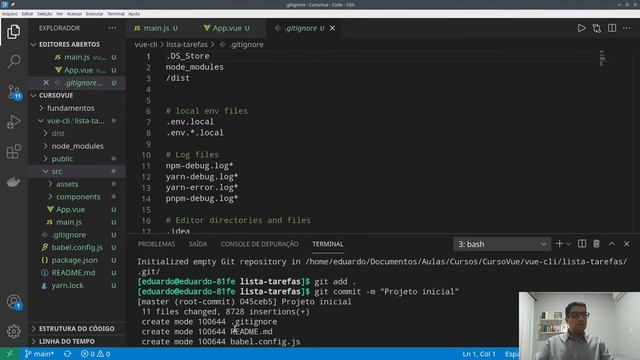Open babel.config.js file
This screenshot has width=640, height=360.
coord(77,247)
